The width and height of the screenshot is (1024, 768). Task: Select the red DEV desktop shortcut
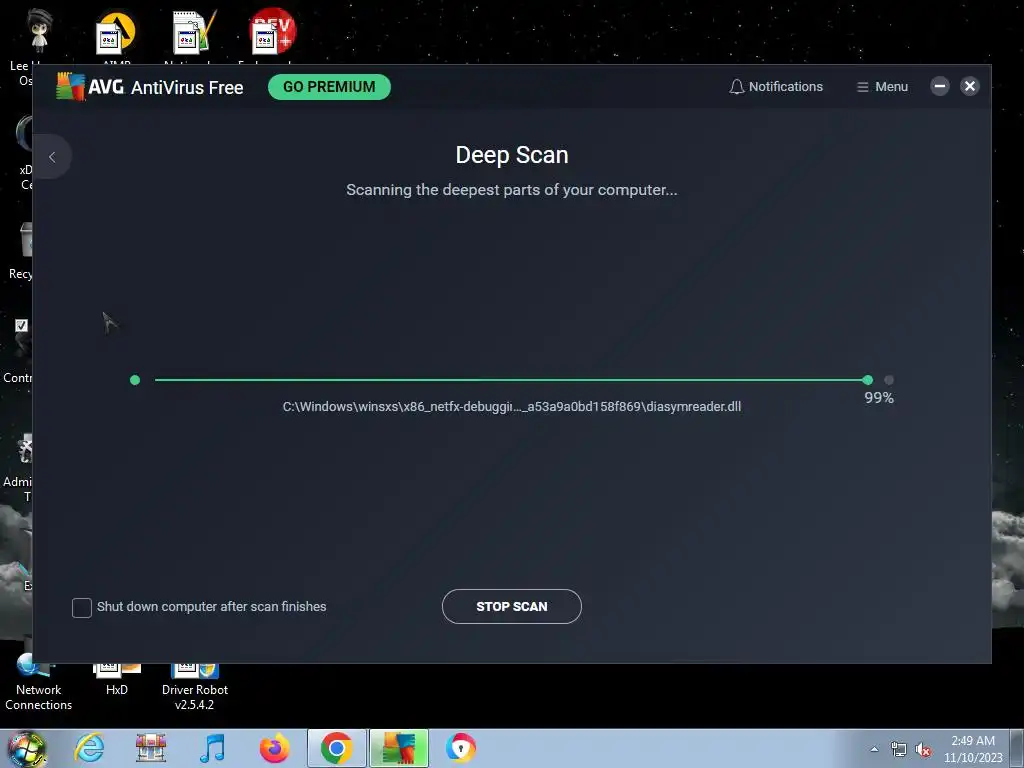(272, 35)
